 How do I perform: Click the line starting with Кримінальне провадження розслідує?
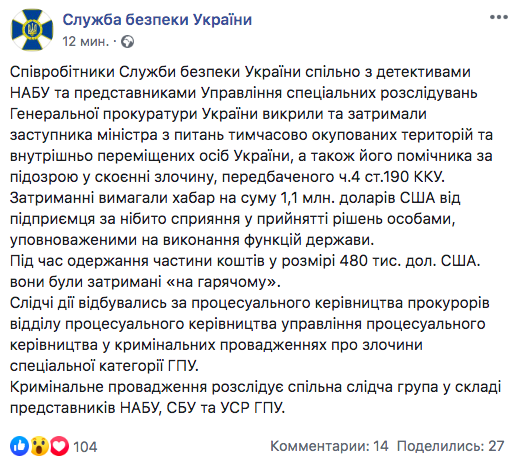coord(255,387)
